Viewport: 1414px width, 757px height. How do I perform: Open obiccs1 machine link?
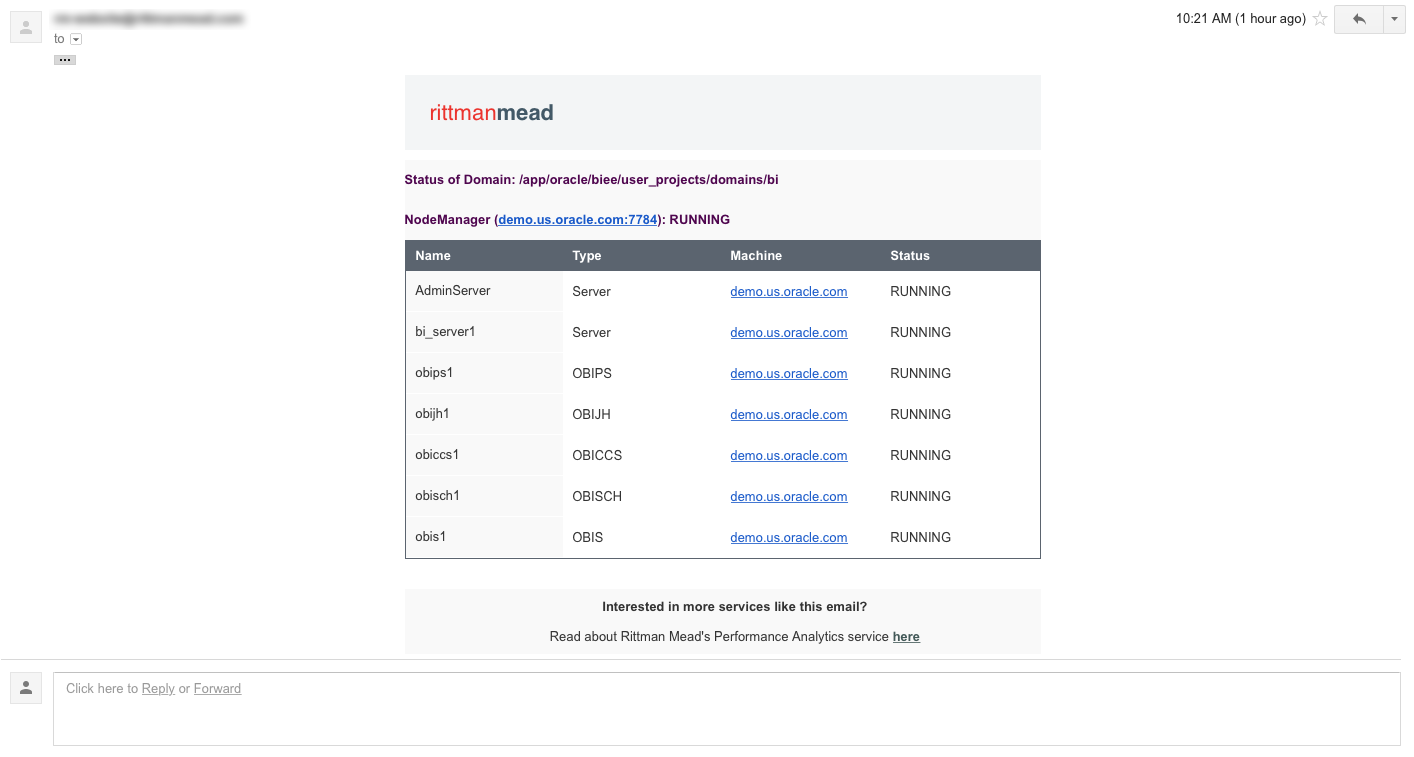(789, 456)
